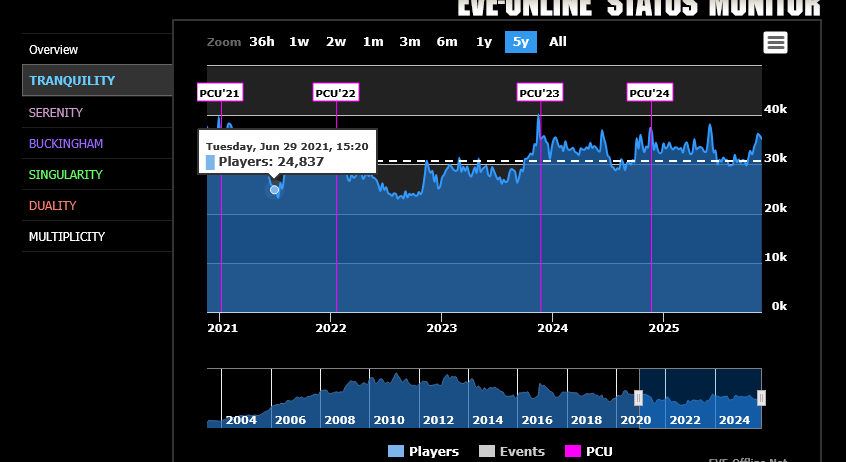Grab the right navigator range handle
Screen dimensions: 846x462
(x=761, y=398)
